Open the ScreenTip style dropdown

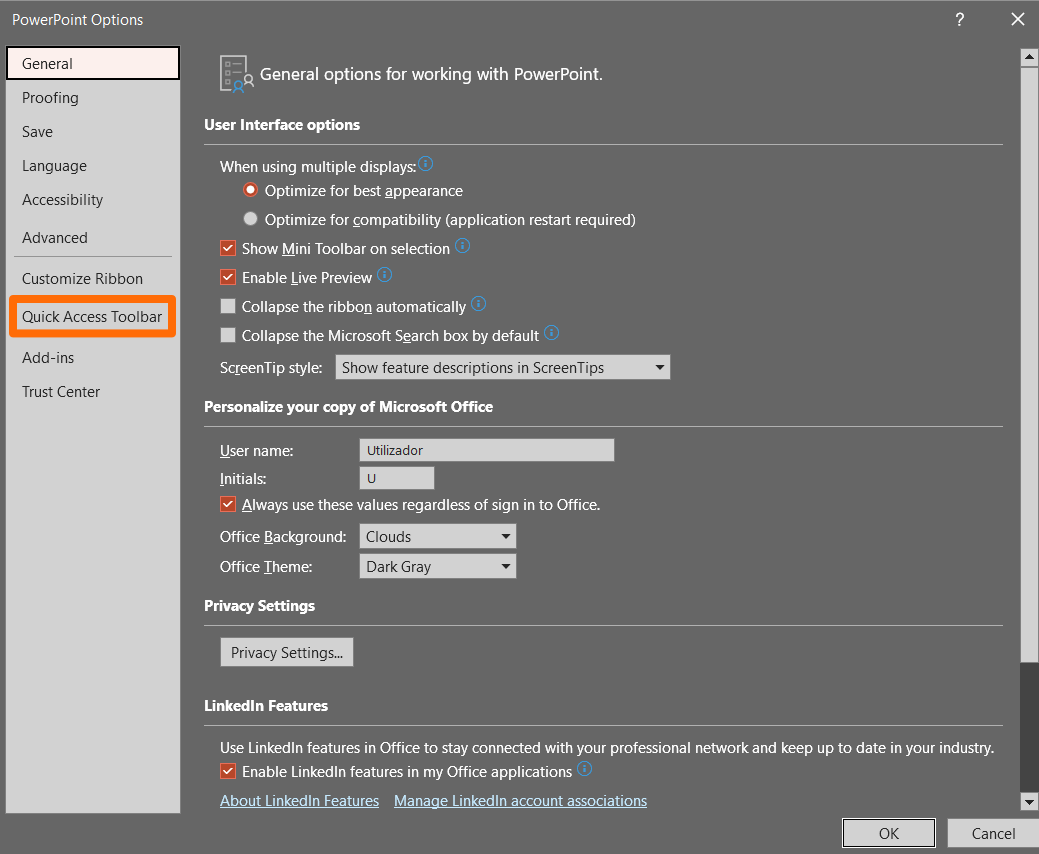click(x=502, y=368)
